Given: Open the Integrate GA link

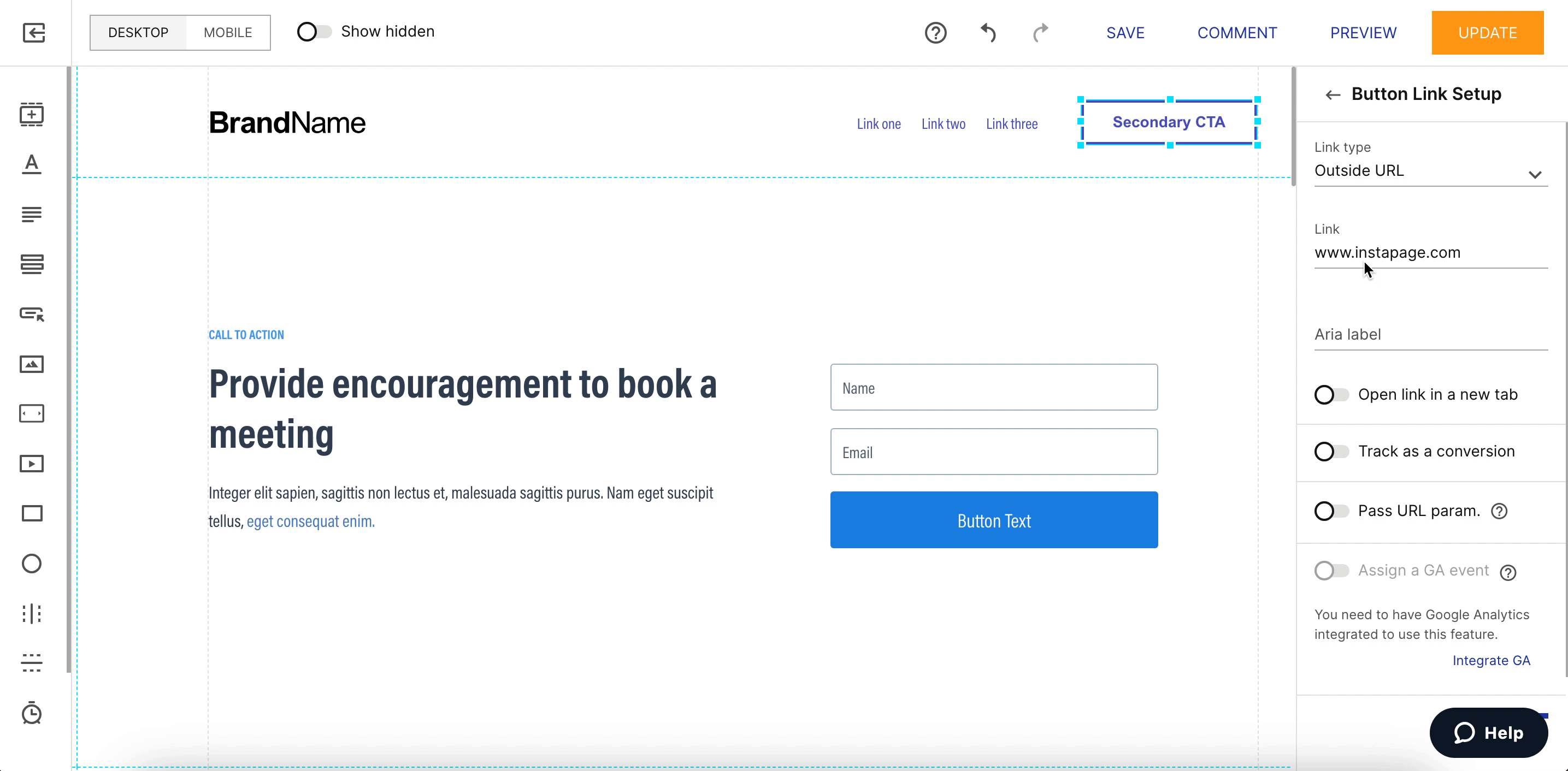Looking at the screenshot, I should (x=1491, y=661).
